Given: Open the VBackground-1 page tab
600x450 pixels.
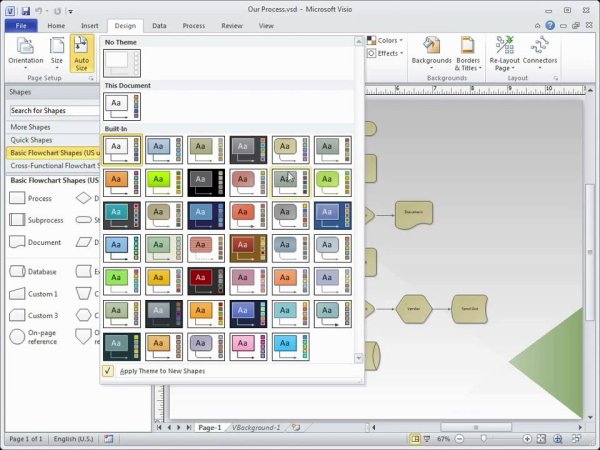Looking at the screenshot, I should pos(256,428).
